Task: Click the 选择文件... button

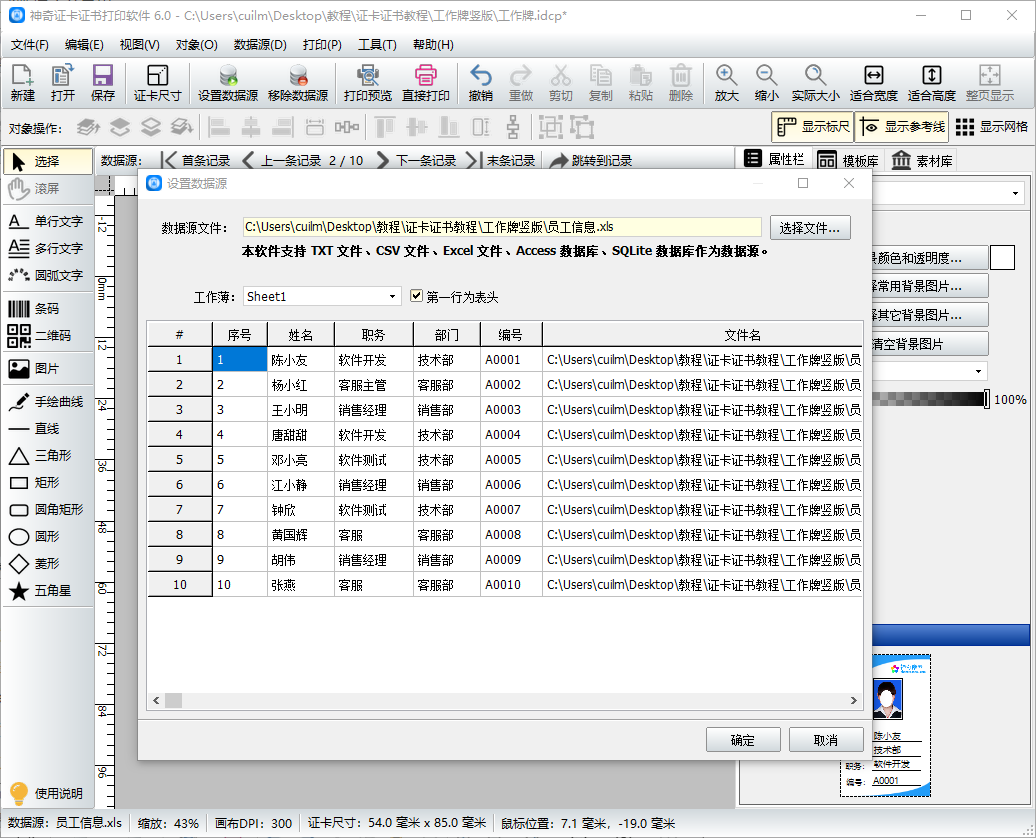Action: (x=810, y=228)
